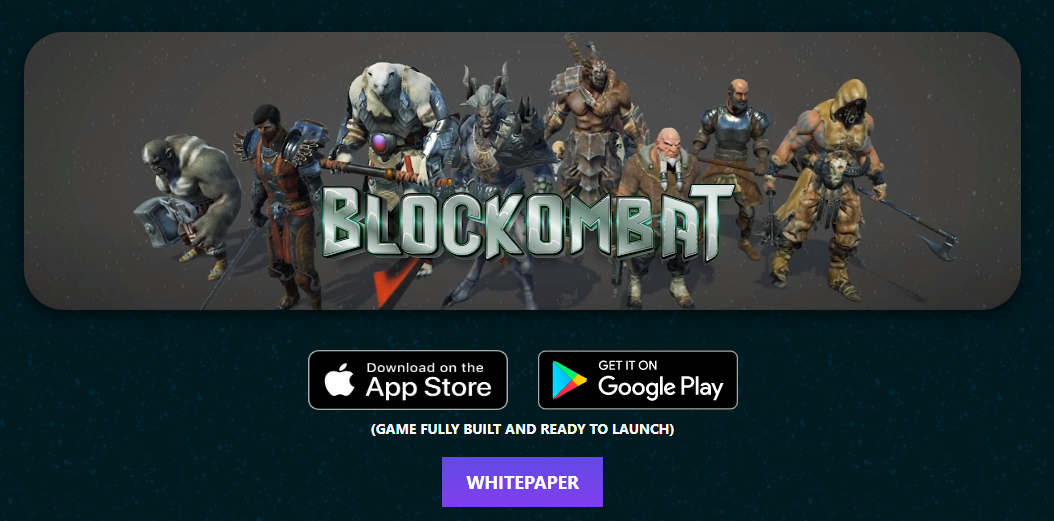This screenshot has height=521, width=1054.
Task: Open the Get it on Google Play badge
Action: (x=638, y=380)
